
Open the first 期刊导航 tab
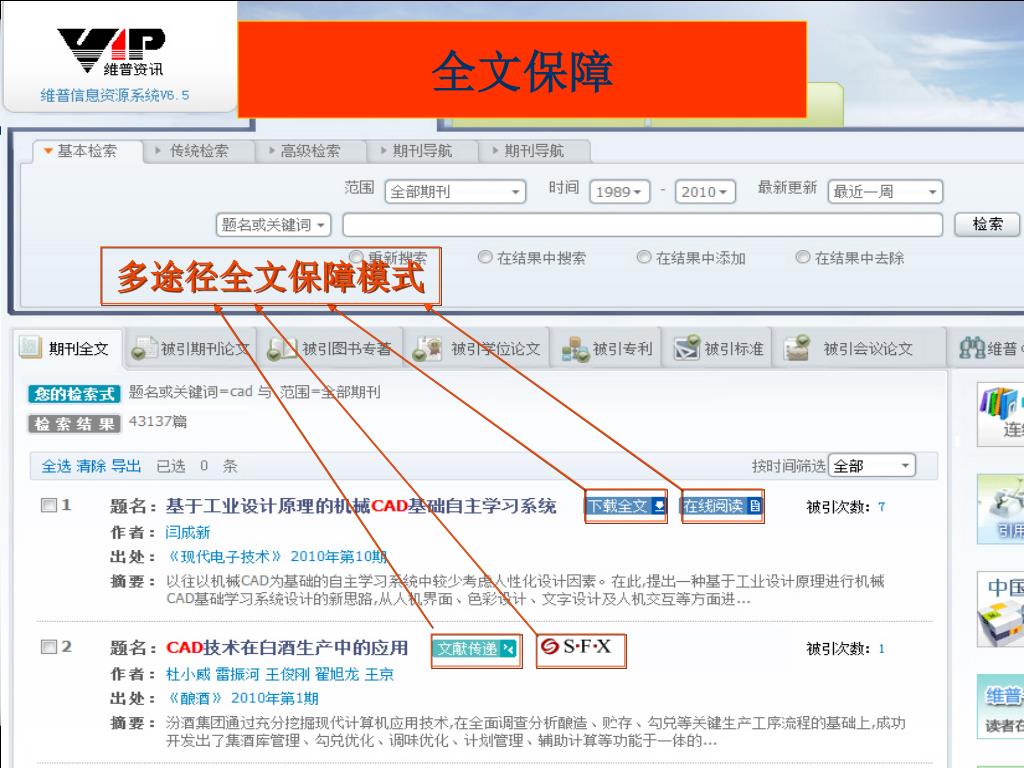[422, 151]
